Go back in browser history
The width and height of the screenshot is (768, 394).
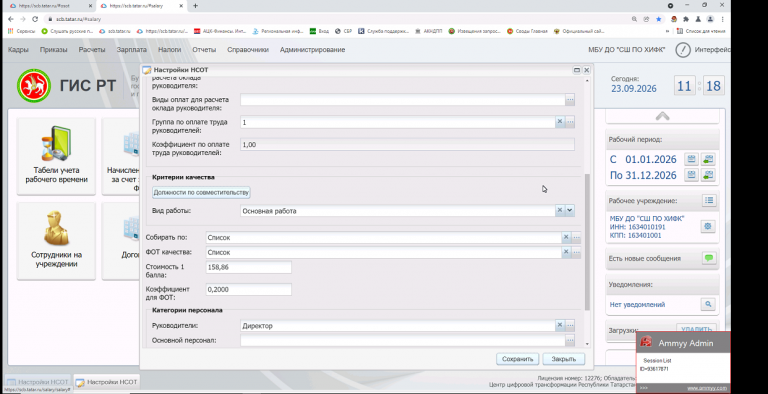(x=11, y=19)
